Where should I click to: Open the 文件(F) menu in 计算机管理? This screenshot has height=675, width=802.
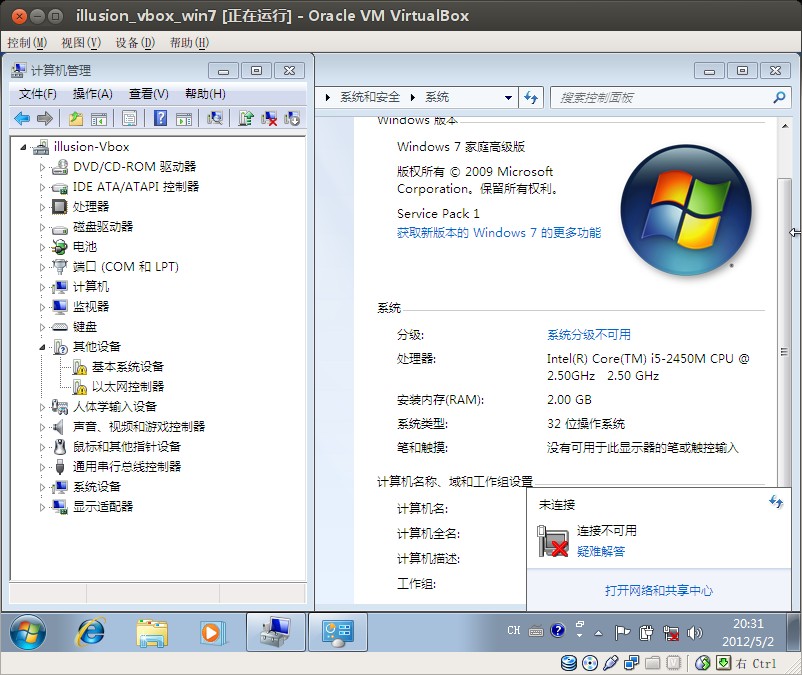point(38,94)
